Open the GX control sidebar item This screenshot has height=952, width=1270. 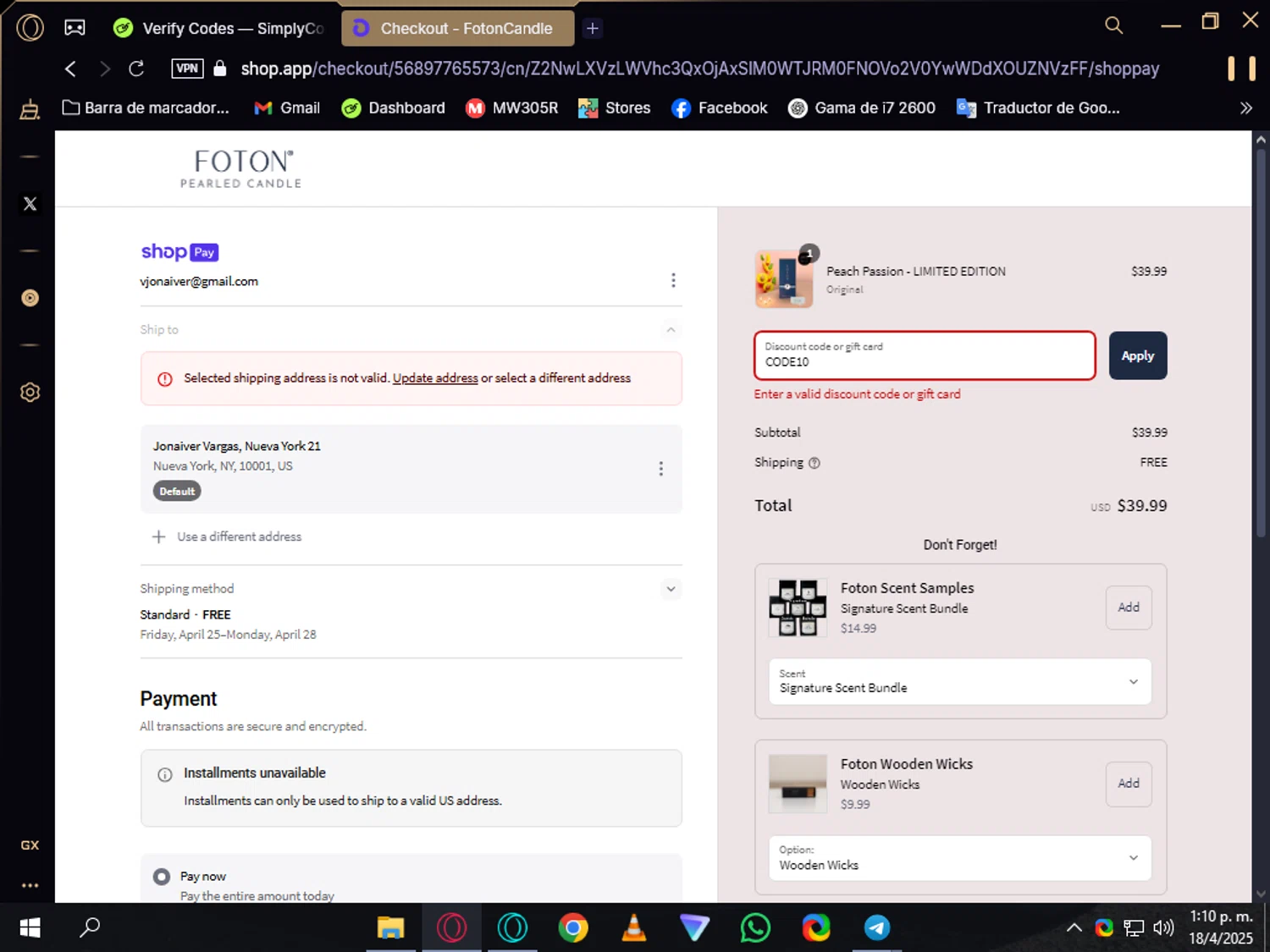point(30,845)
